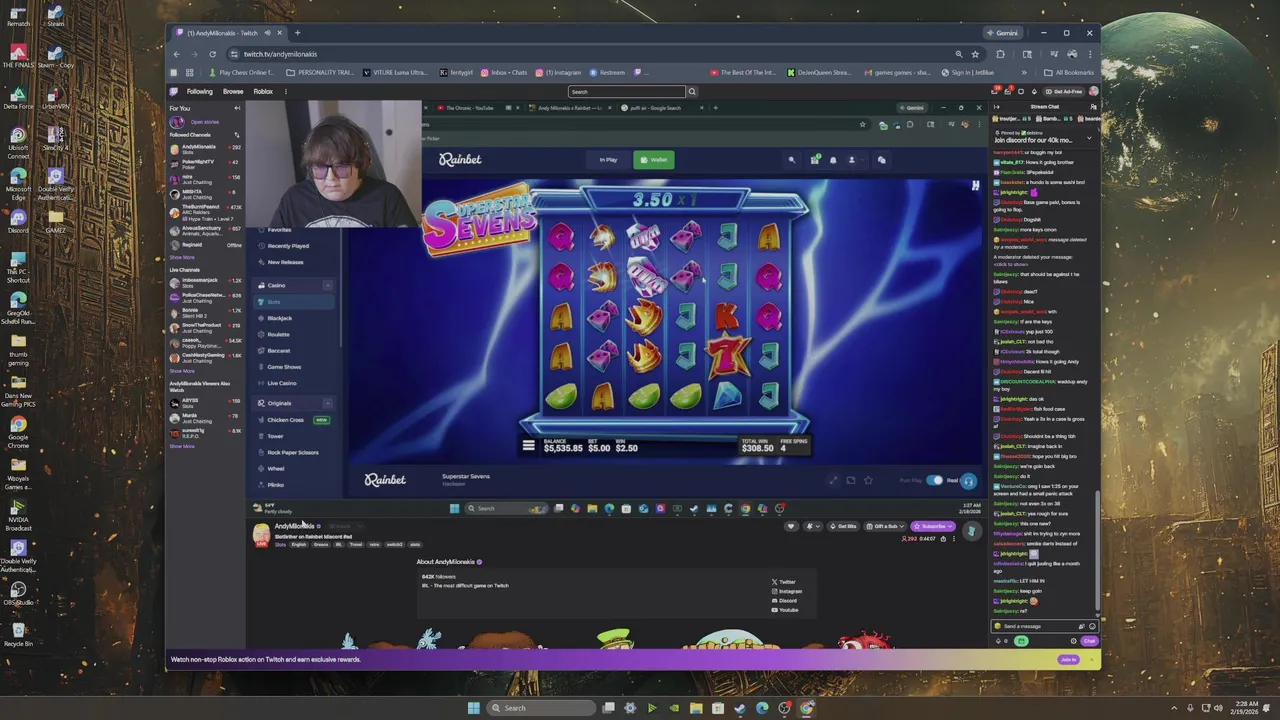
Task: Click the Get Ad-Free button
Action: pyautogui.click(x=1062, y=91)
